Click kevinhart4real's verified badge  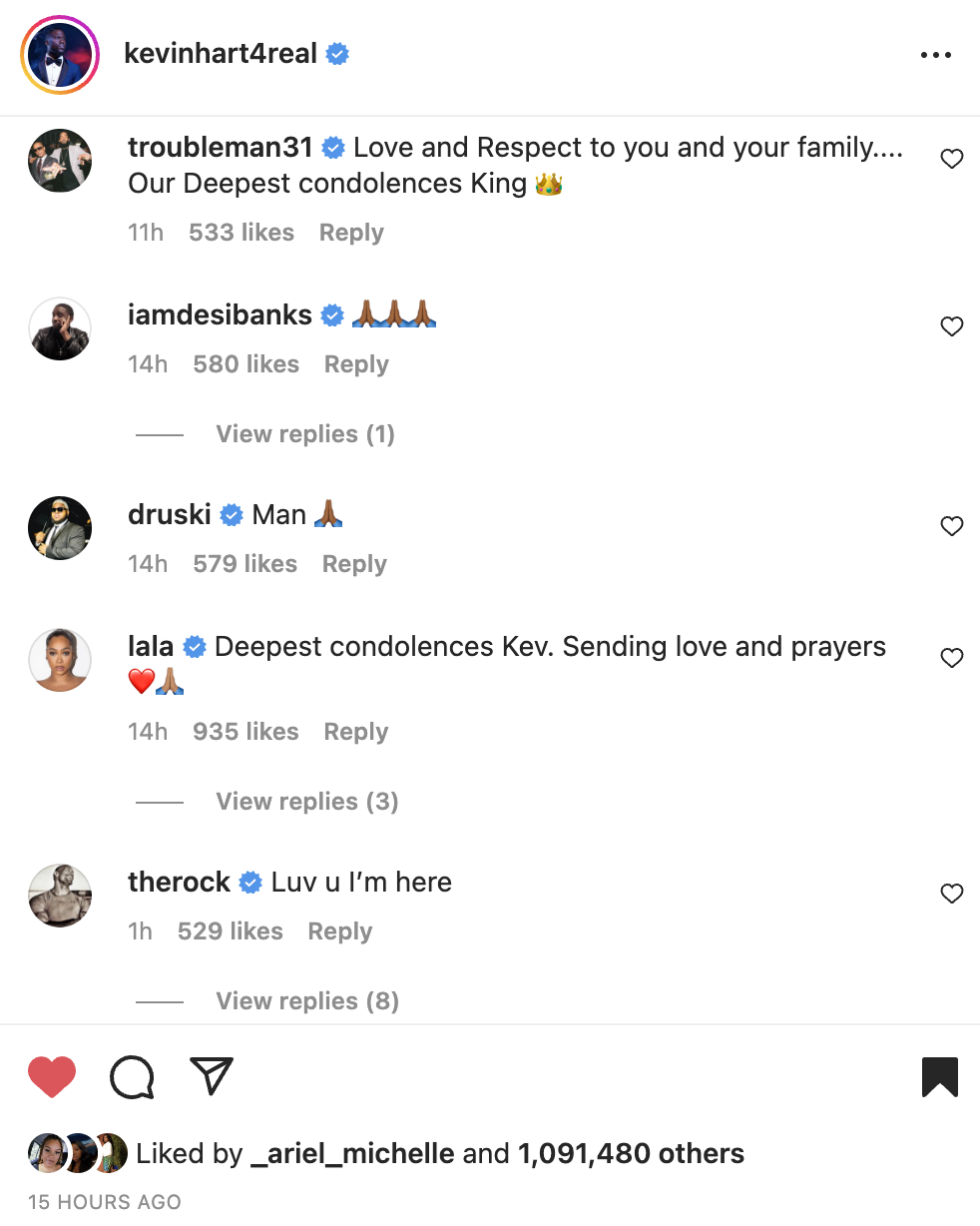(336, 55)
